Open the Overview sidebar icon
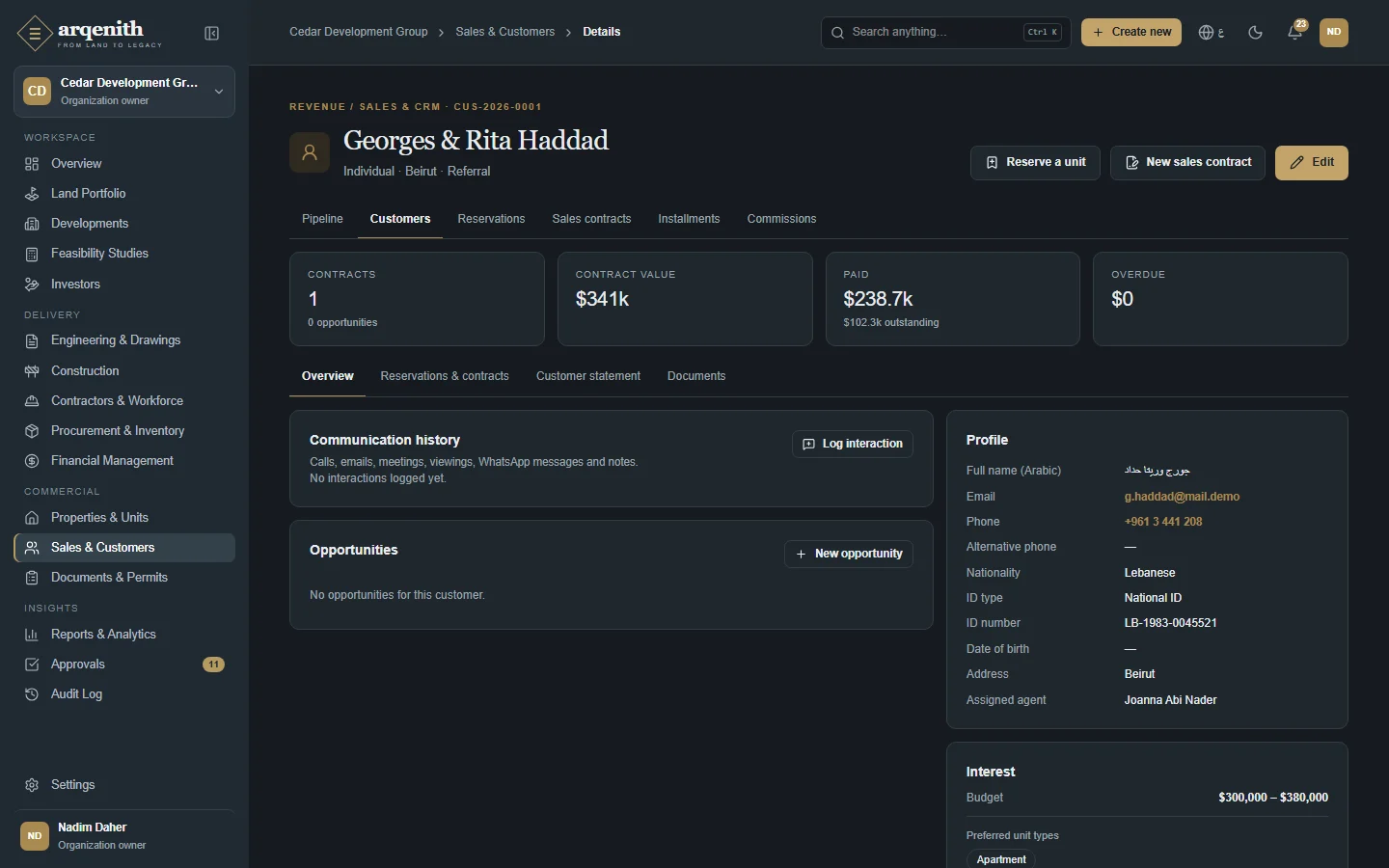This screenshot has height=868, width=1389. tap(32, 164)
